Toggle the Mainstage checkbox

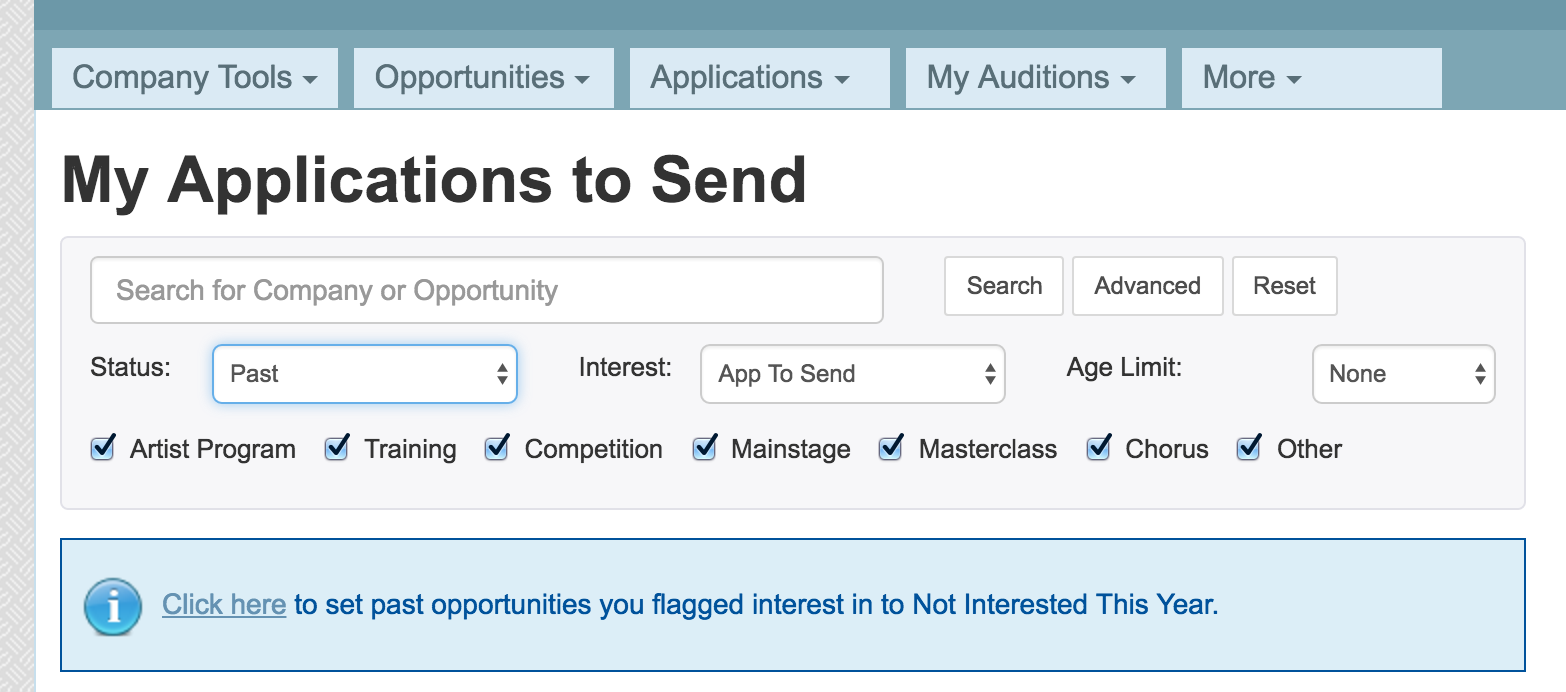[x=705, y=448]
